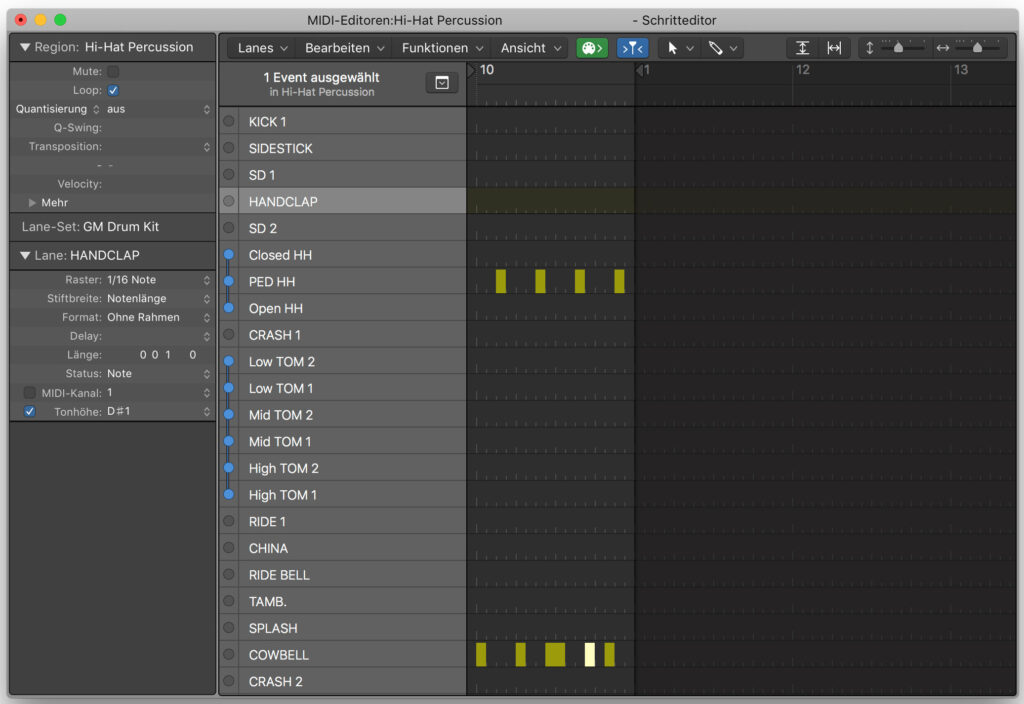Expand the Mehr disclosure triangle
Image resolution: width=1024 pixels, height=704 pixels.
point(32,202)
